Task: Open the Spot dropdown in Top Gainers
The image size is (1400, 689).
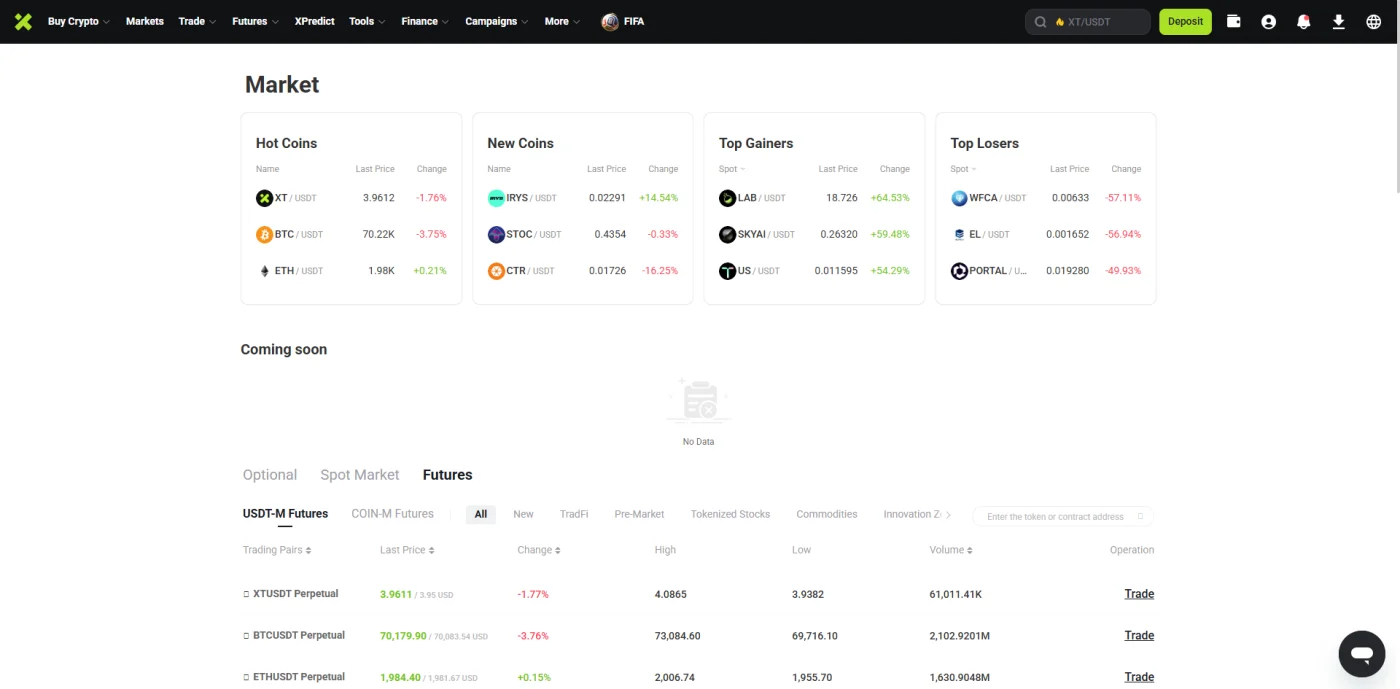Action: tap(732, 169)
